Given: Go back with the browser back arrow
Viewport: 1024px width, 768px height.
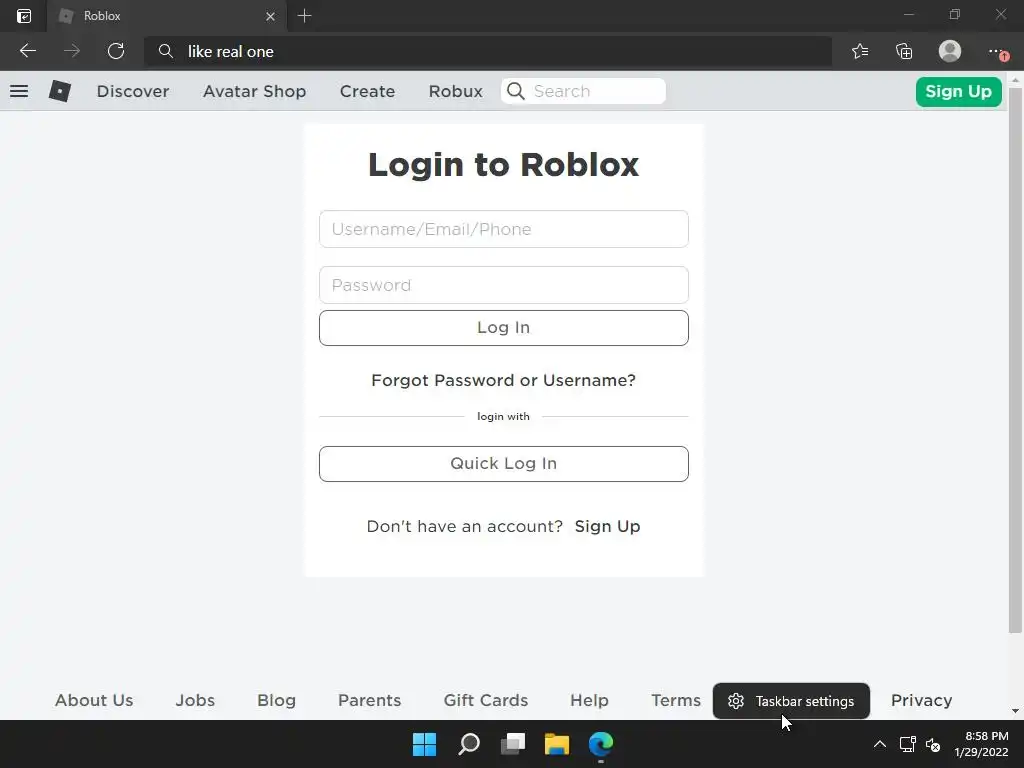Looking at the screenshot, I should (27, 51).
